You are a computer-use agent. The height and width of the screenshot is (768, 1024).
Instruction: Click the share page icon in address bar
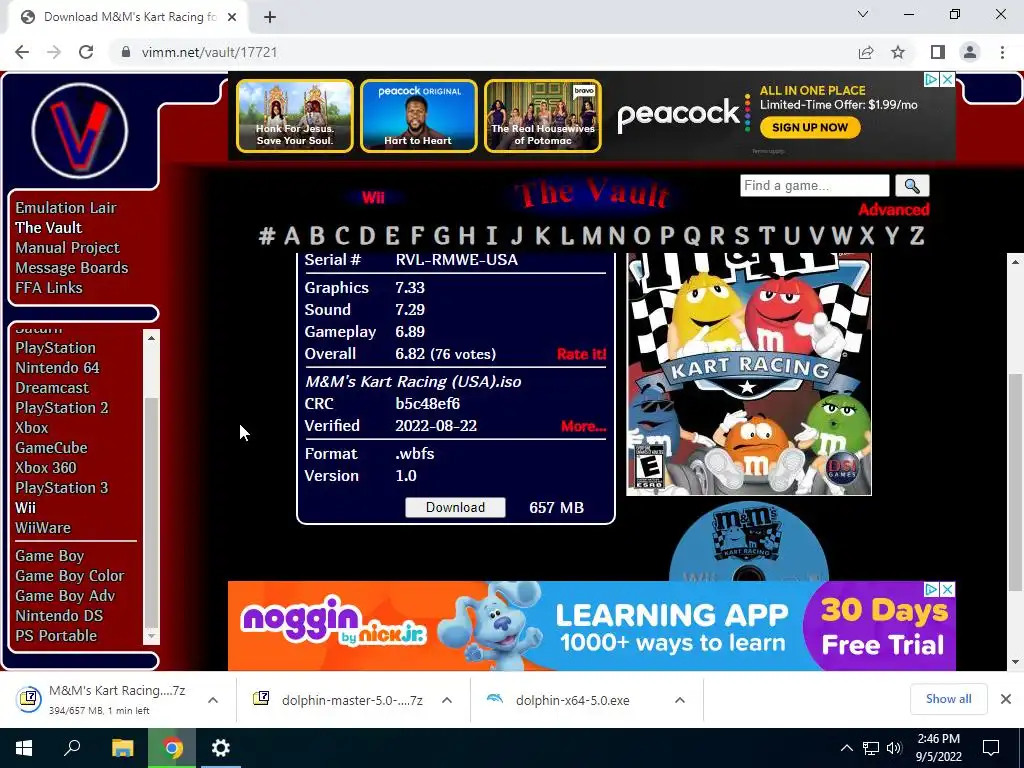[x=866, y=52]
